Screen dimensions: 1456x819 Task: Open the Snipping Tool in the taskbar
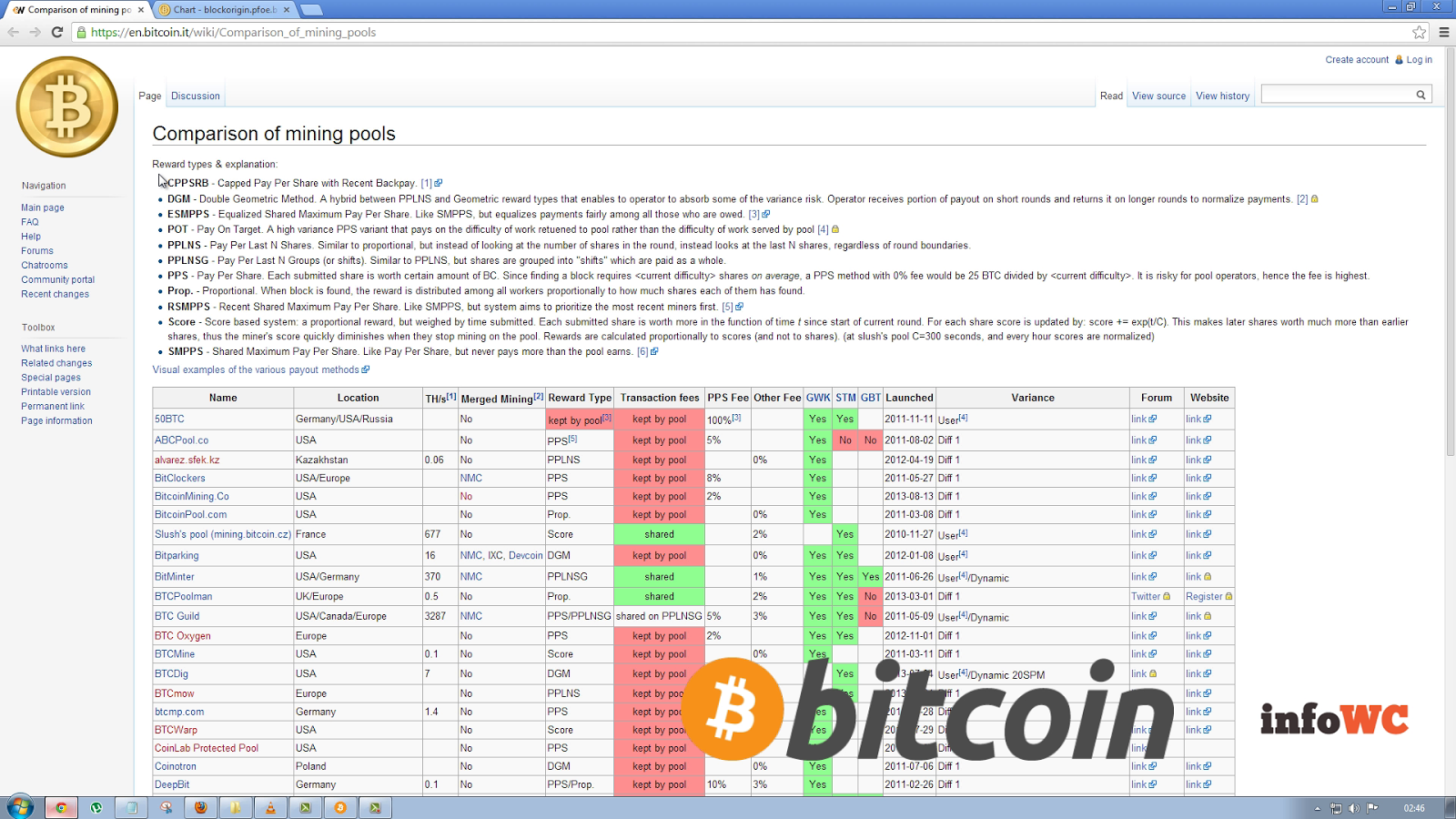167,807
